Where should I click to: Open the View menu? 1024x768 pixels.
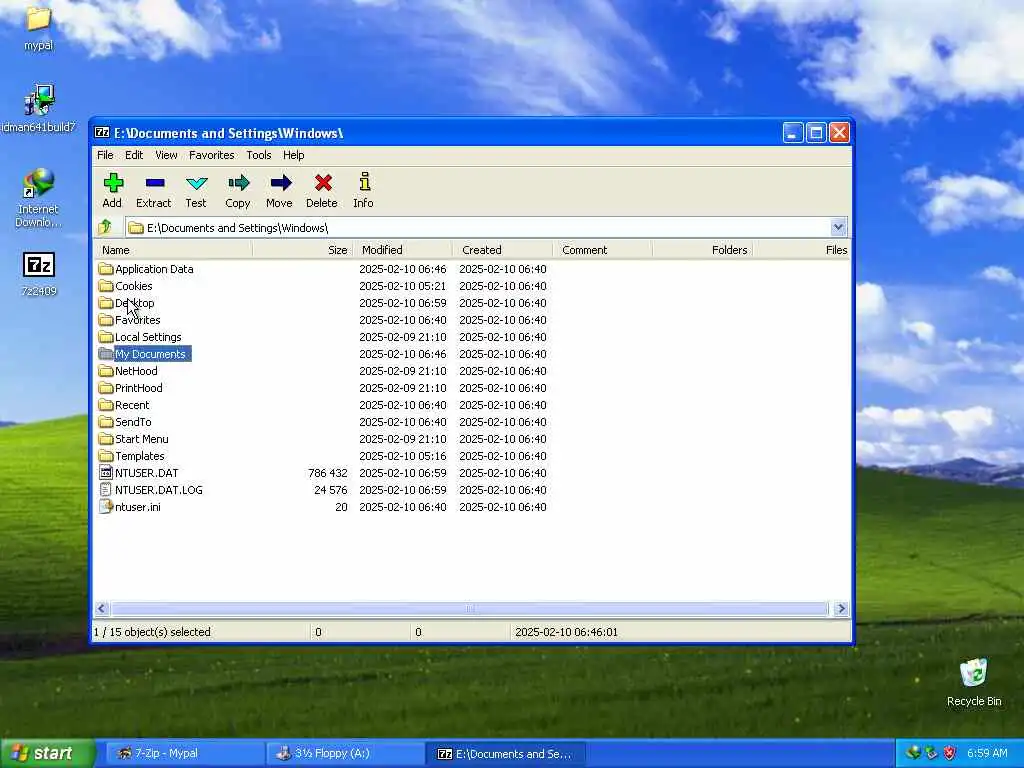coord(166,155)
